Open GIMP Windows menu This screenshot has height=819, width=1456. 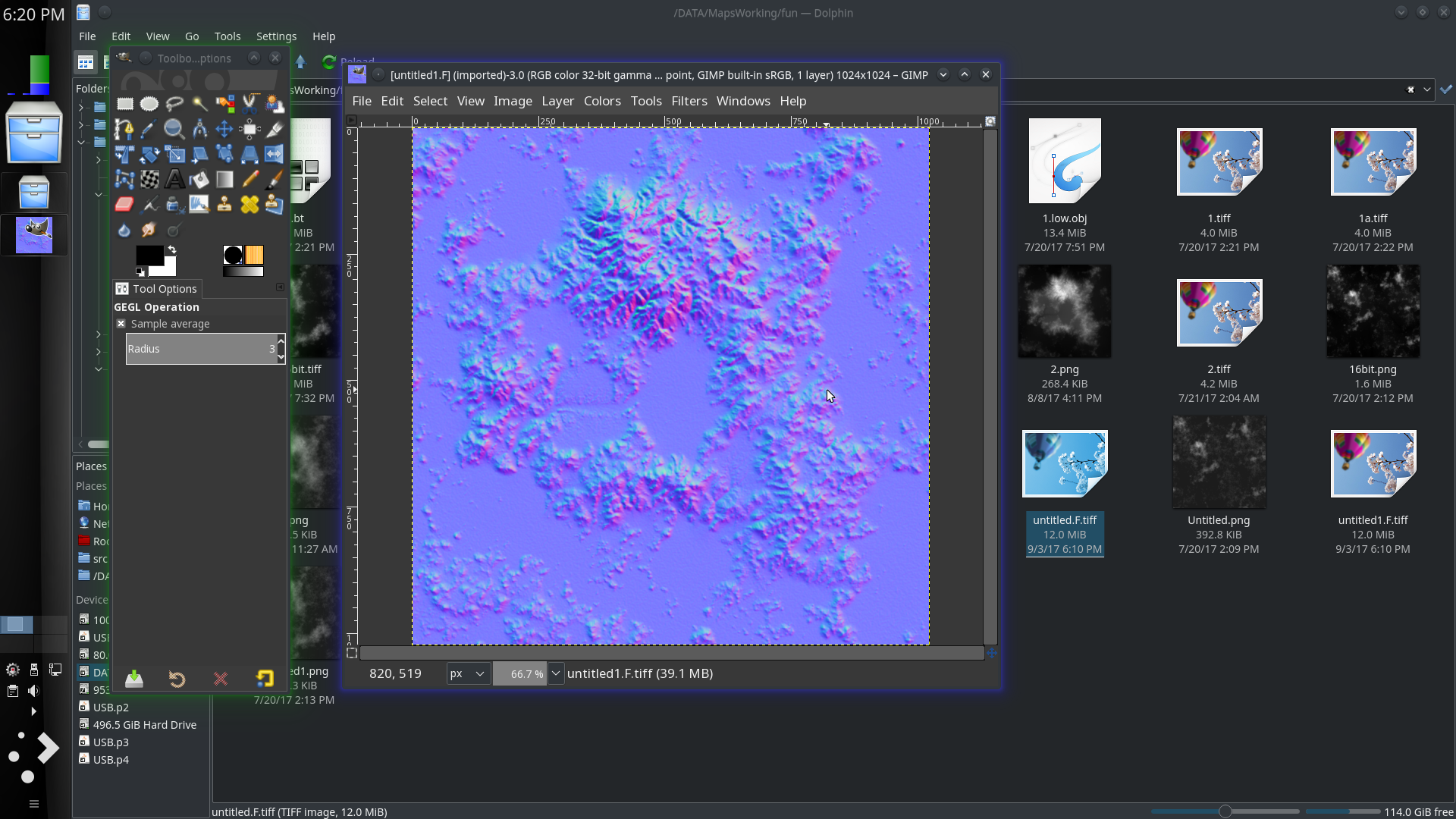click(743, 101)
